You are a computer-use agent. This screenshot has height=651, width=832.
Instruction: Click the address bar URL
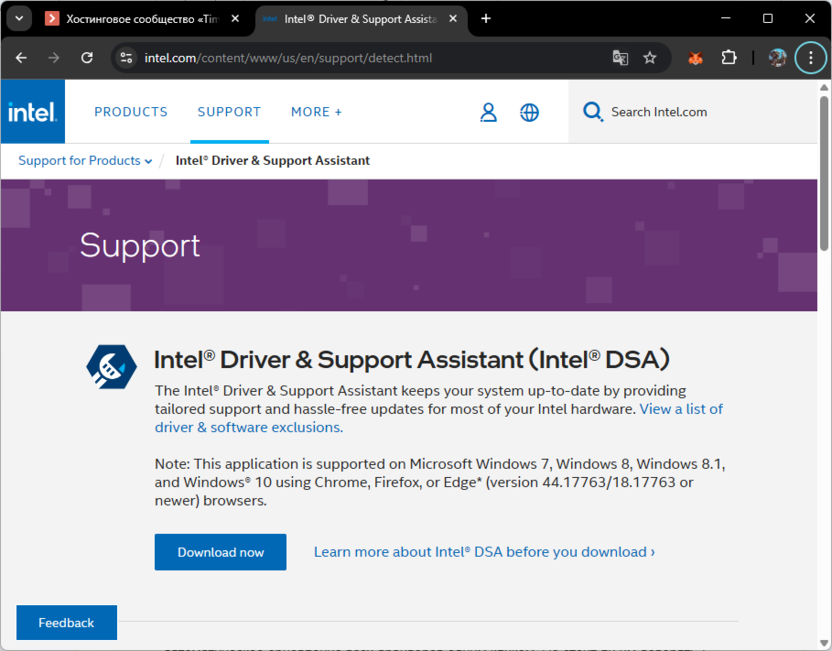(x=288, y=58)
